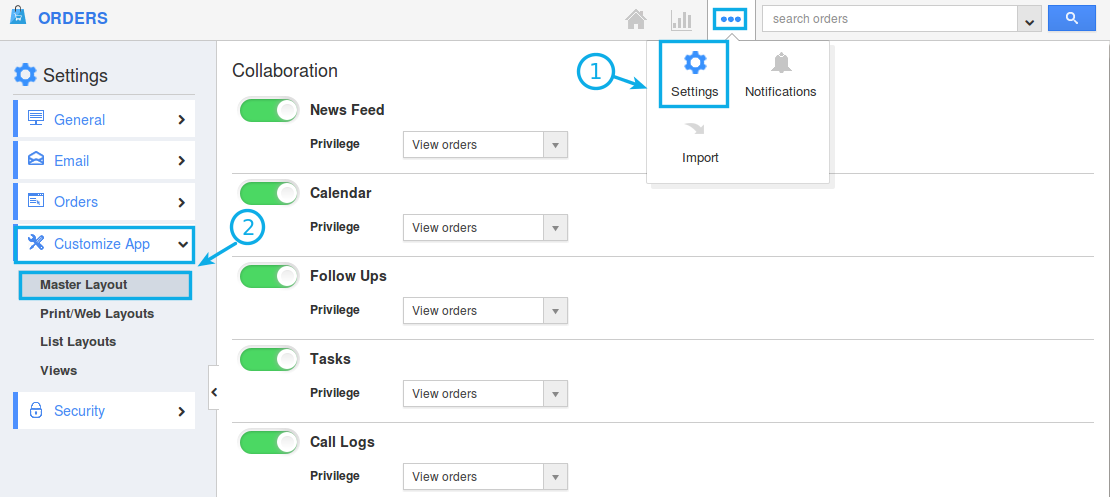Disable the News Feed toggle
Screen dimensions: 1110x497
click(x=269, y=110)
